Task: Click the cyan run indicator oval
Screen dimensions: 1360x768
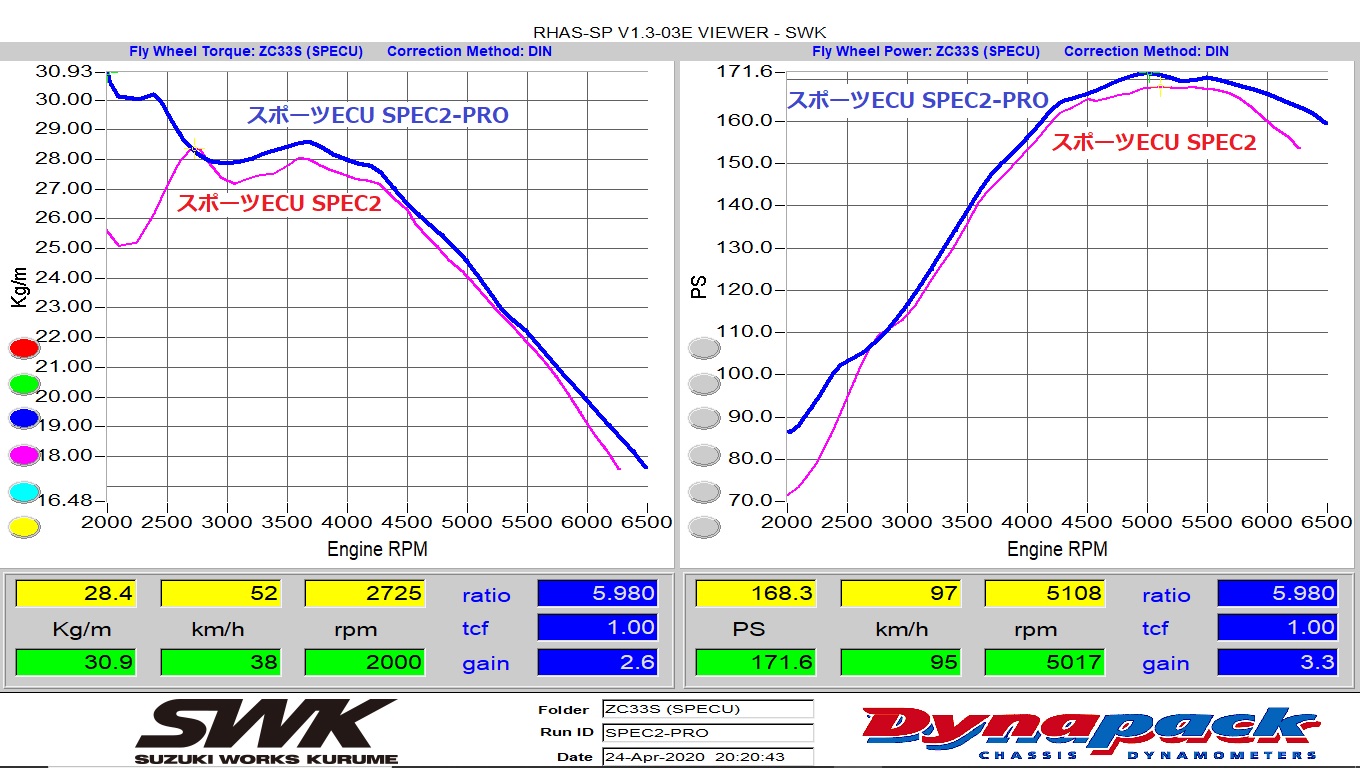Action: coord(24,492)
